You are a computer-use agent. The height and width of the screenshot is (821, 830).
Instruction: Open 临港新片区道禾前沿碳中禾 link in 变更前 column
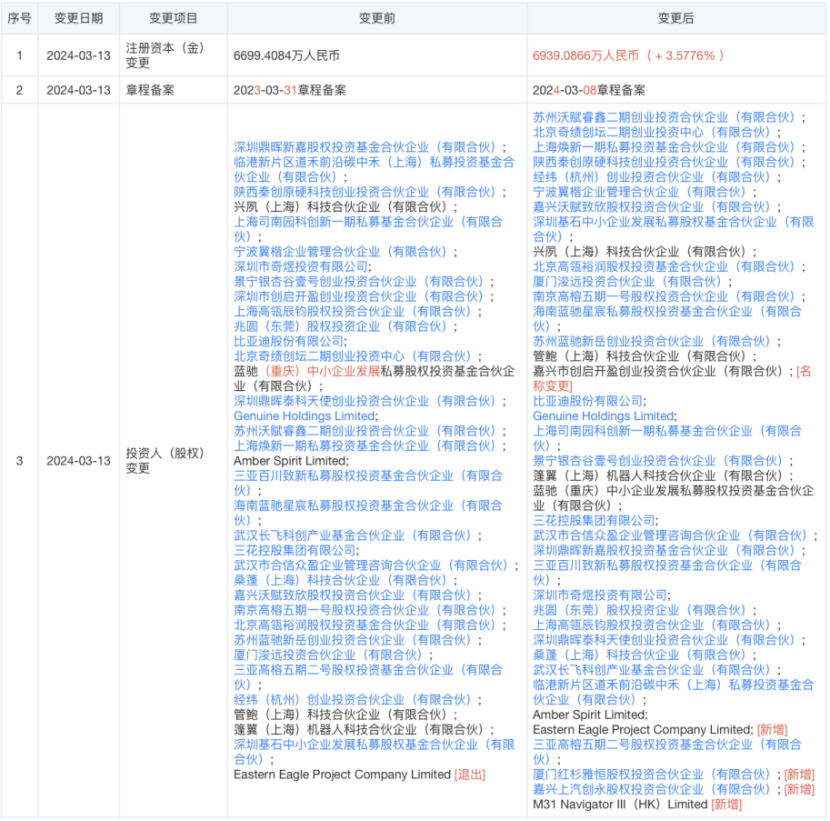(374, 169)
